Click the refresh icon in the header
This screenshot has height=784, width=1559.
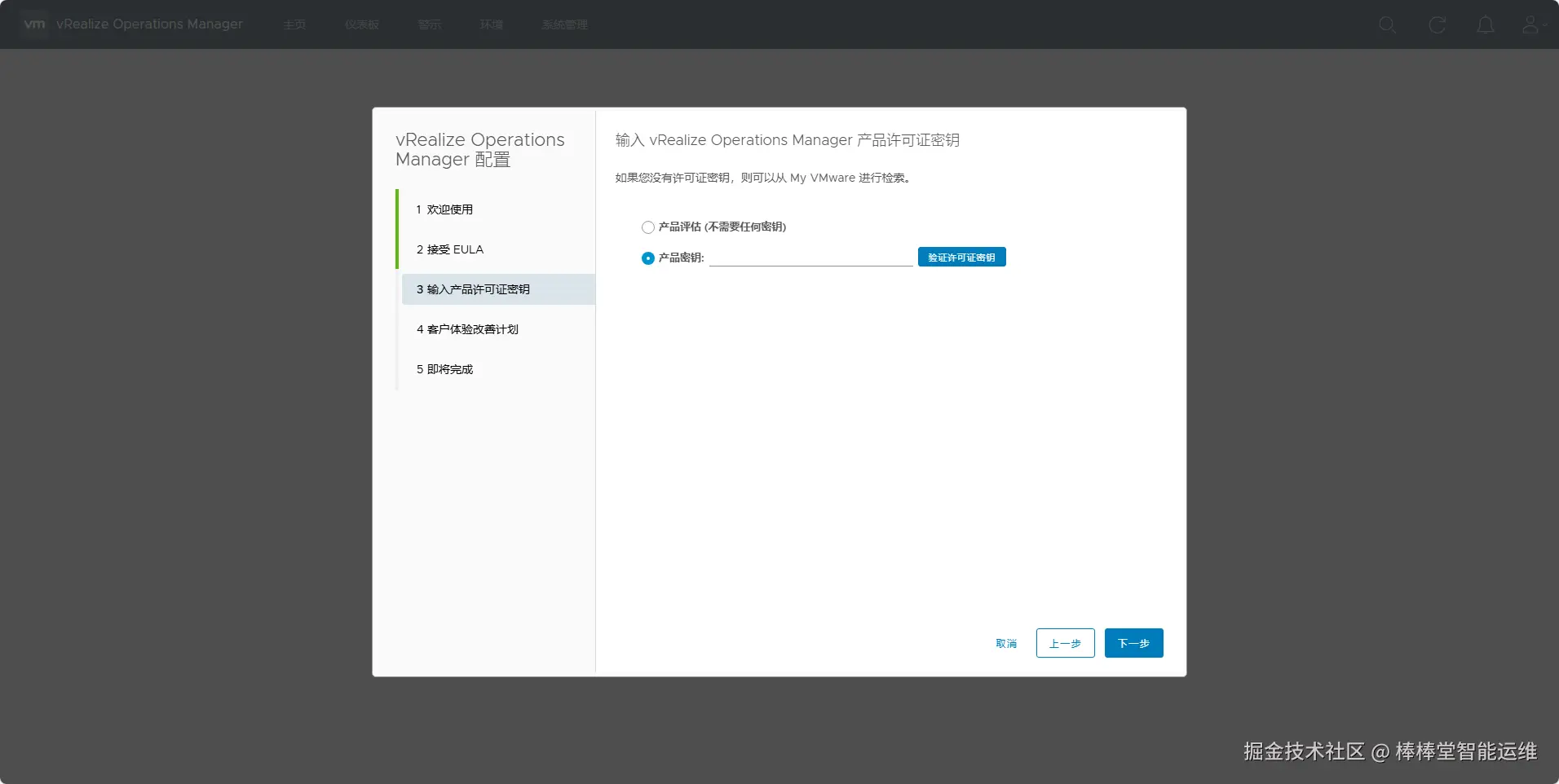(x=1437, y=25)
